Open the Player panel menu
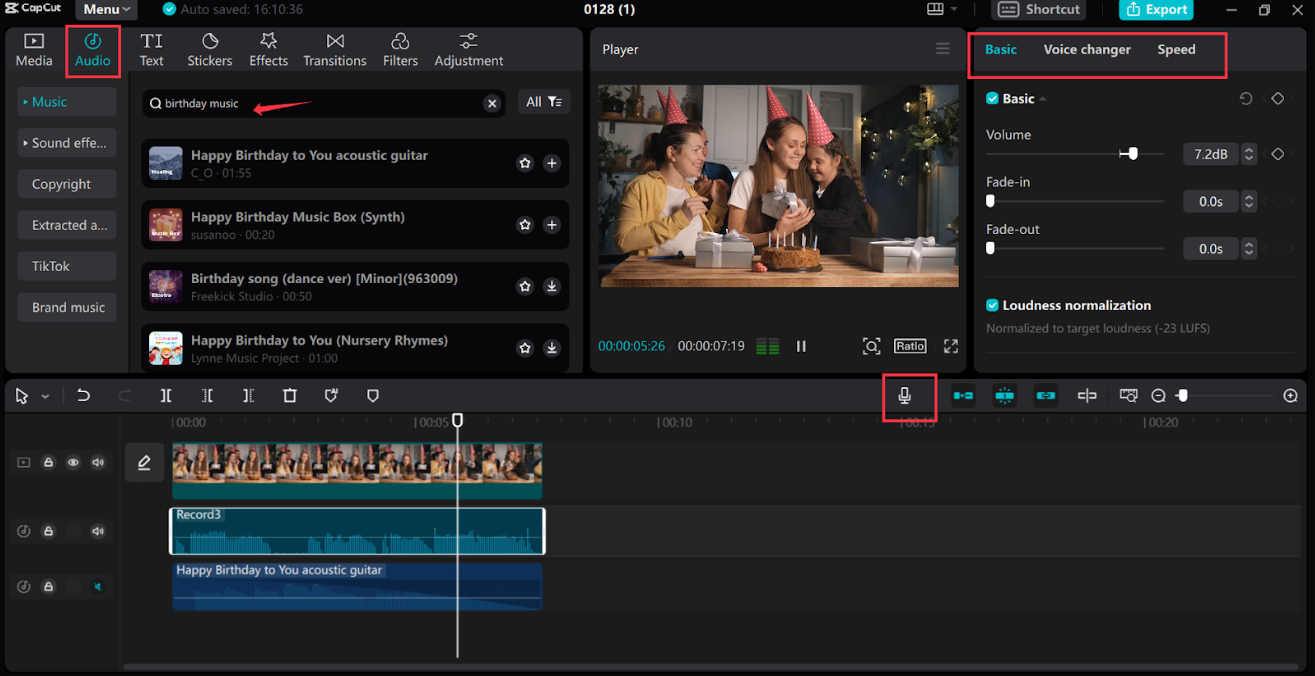The height and width of the screenshot is (676, 1315). (x=943, y=49)
